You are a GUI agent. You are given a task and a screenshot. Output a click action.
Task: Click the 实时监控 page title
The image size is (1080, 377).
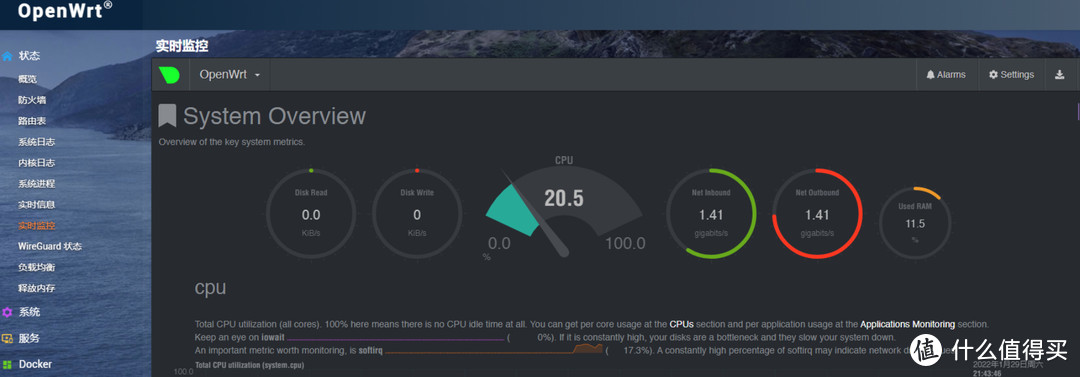(181, 46)
